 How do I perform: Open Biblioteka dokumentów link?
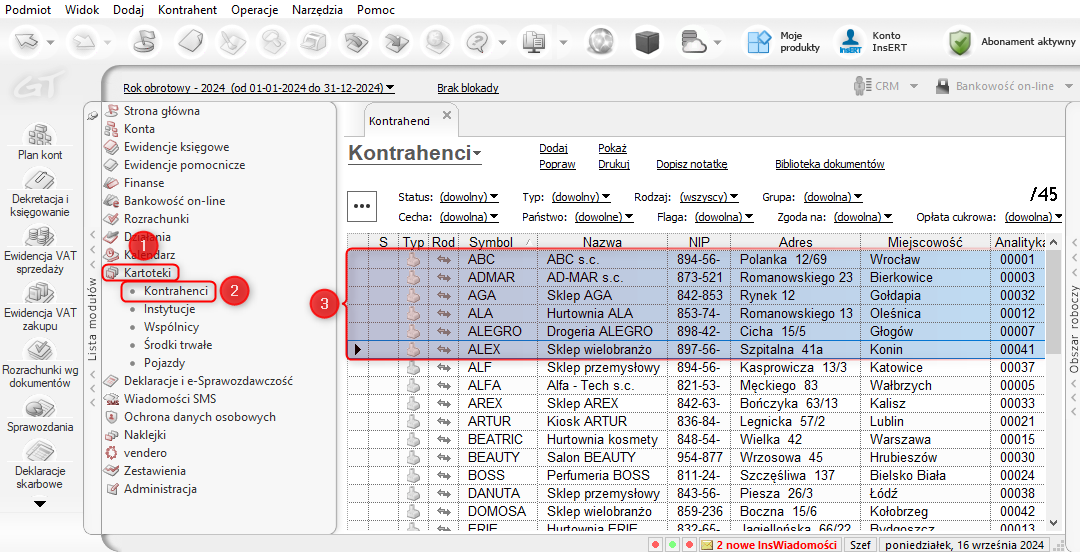(x=829, y=164)
